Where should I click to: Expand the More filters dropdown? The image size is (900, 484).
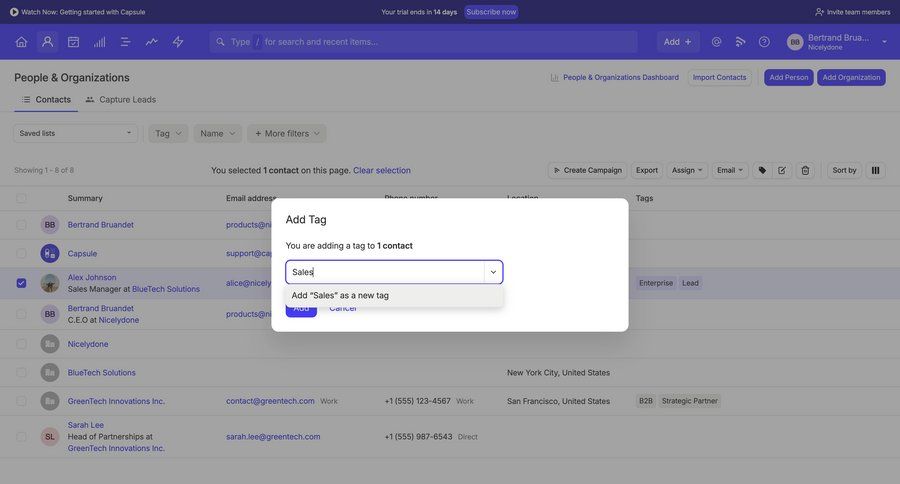(287, 133)
